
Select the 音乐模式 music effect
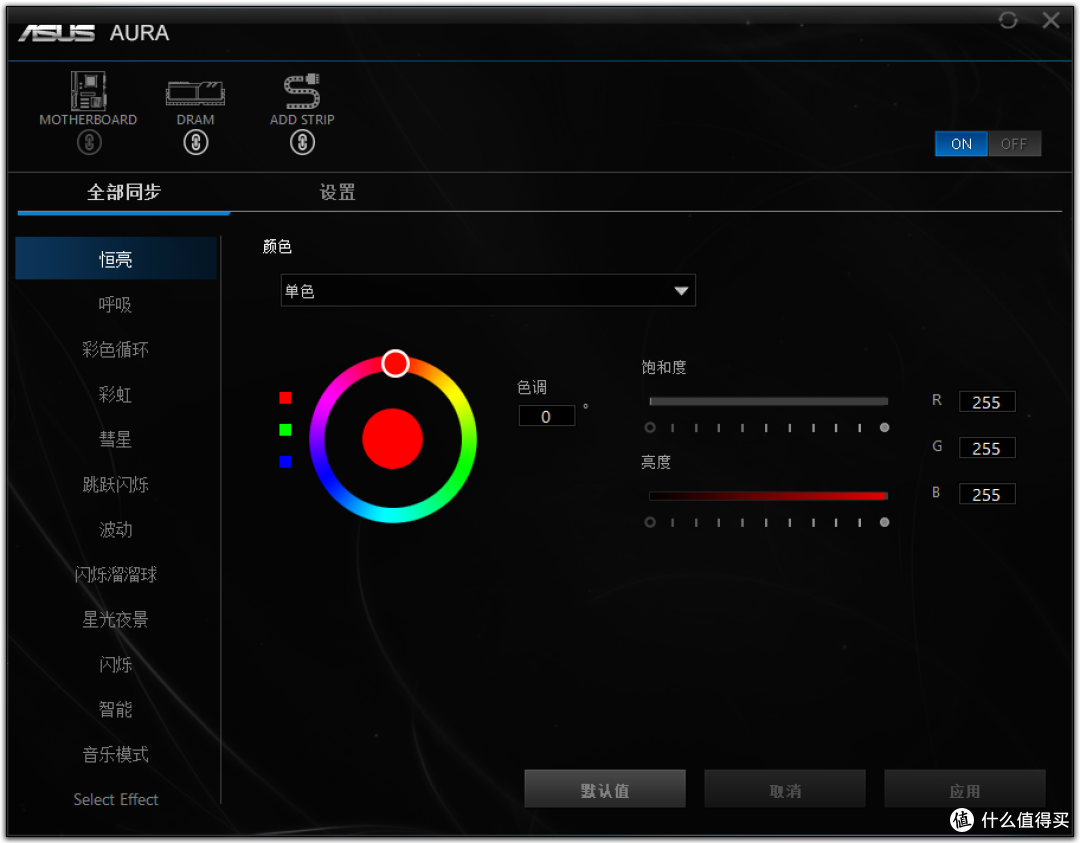click(116, 755)
